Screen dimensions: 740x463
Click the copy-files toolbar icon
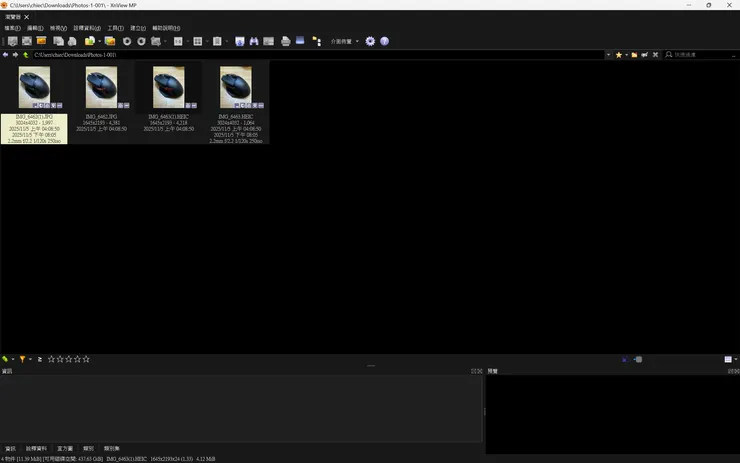[59, 42]
